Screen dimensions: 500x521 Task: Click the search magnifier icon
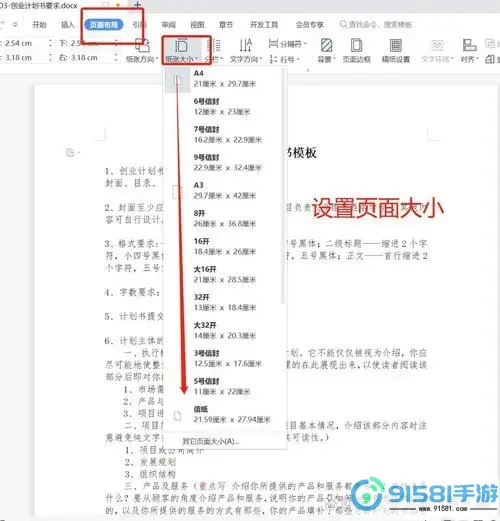[x=343, y=24]
